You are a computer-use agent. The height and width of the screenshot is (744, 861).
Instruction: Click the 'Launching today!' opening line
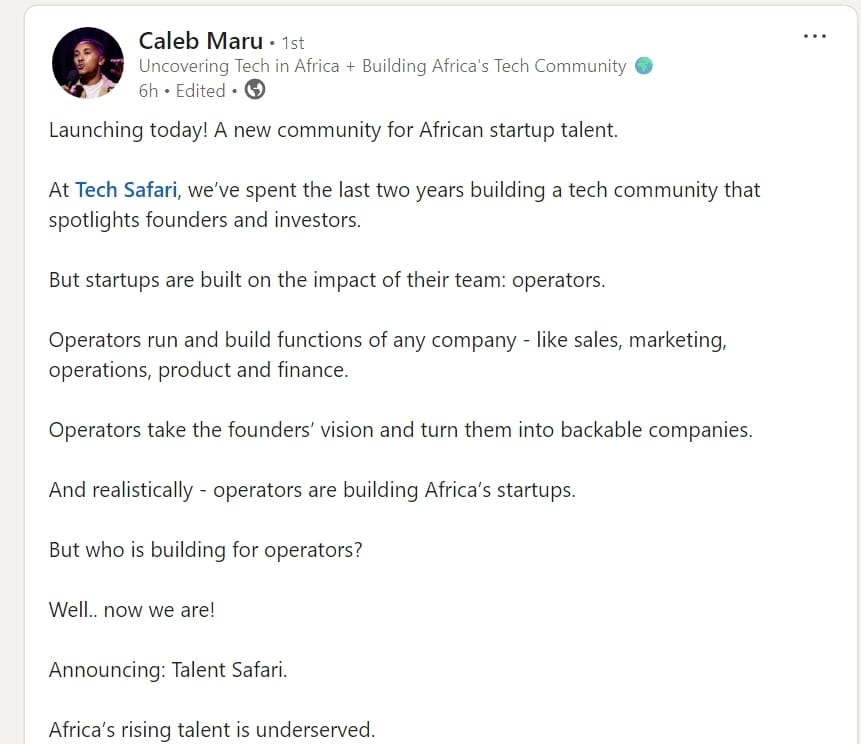333,130
